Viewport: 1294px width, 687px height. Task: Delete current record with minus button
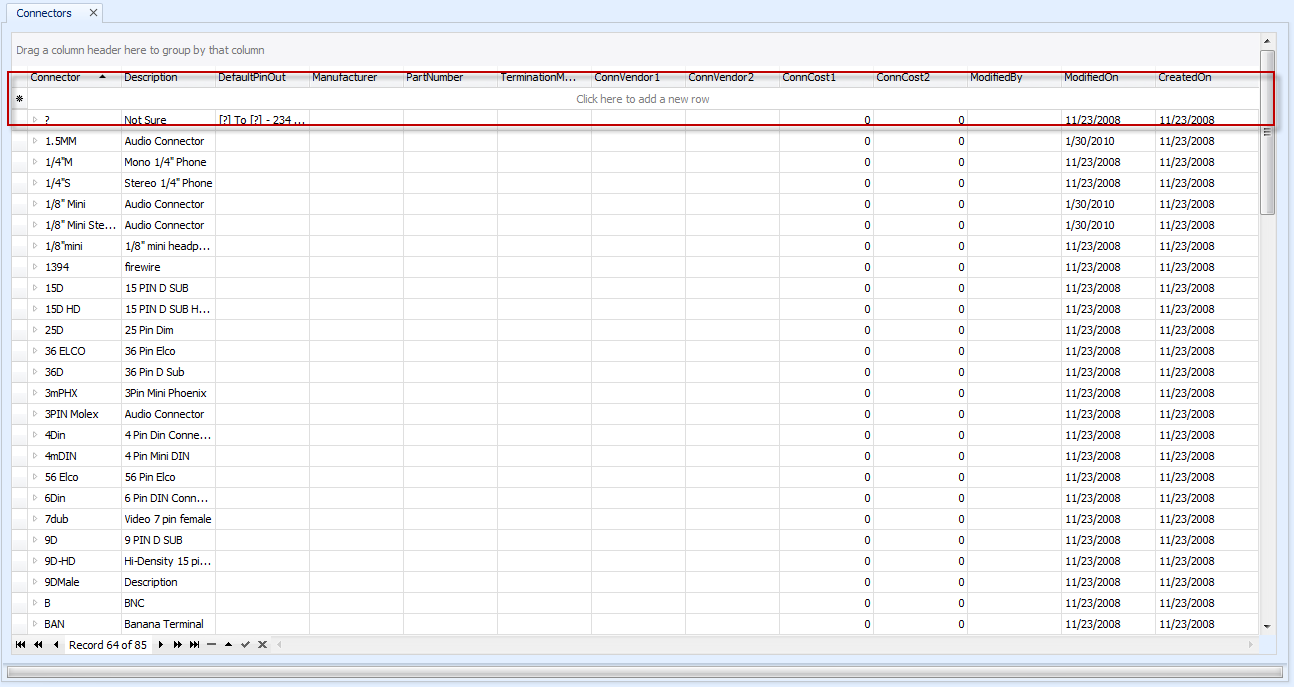pos(211,645)
